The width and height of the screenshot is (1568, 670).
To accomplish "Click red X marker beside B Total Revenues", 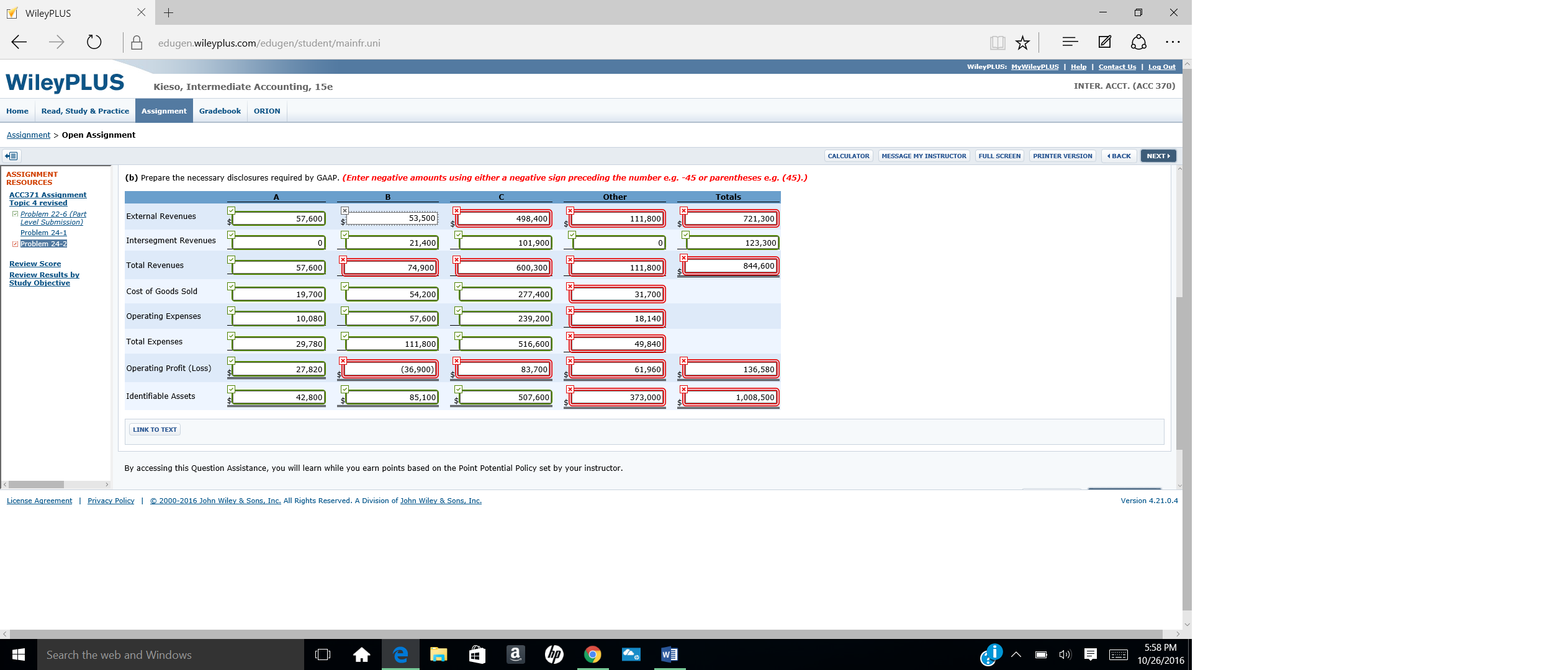I will point(343,259).
